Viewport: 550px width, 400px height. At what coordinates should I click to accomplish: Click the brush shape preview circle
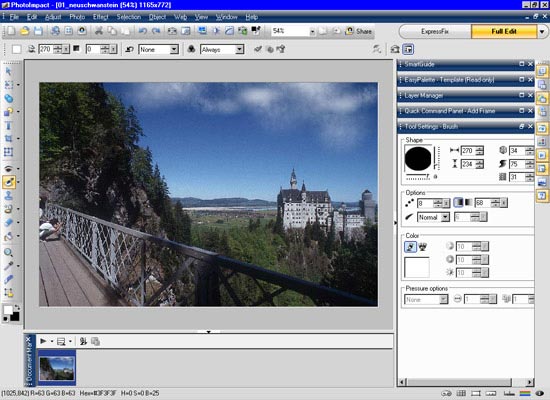[x=418, y=159]
